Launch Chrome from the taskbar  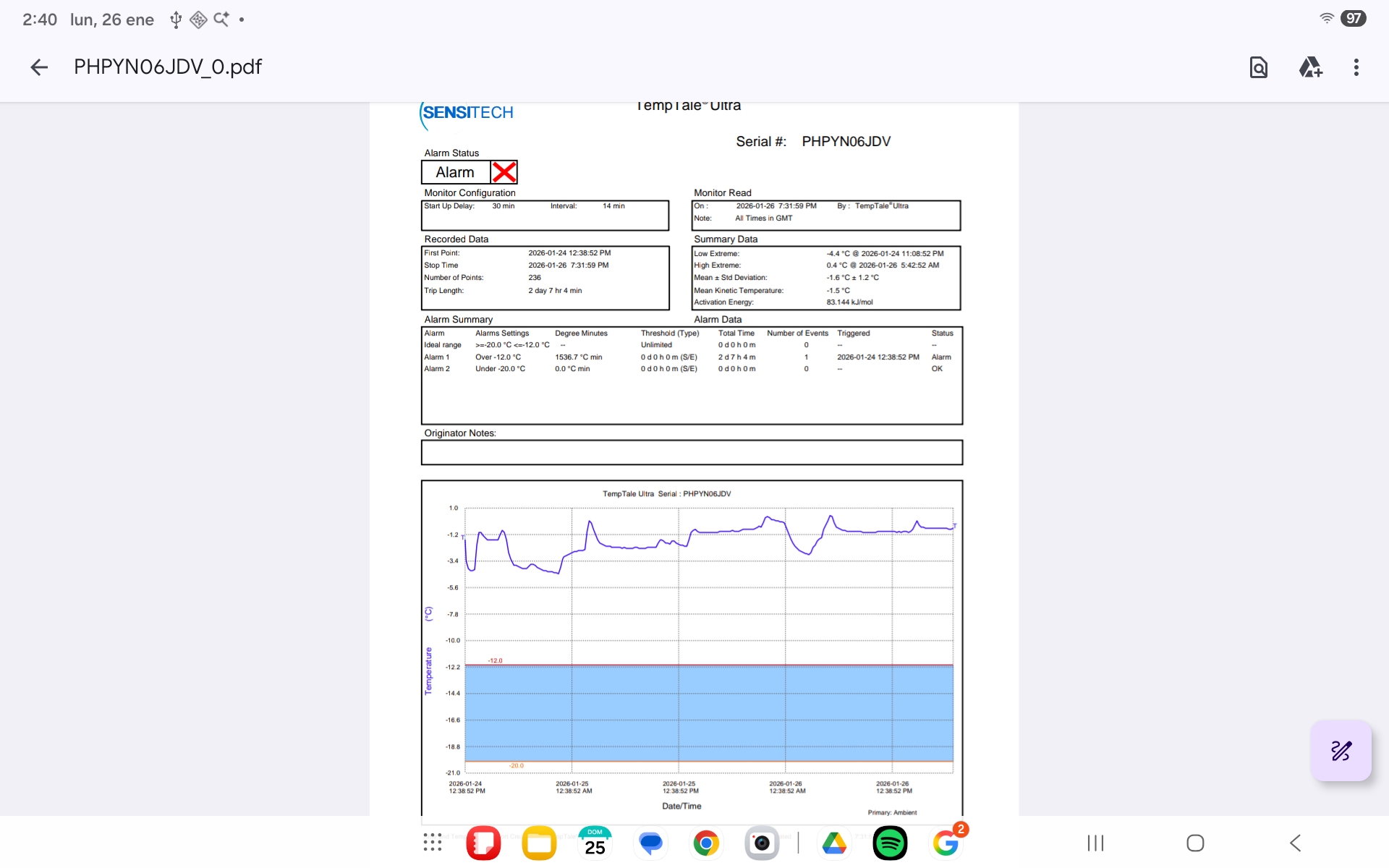pyautogui.click(x=706, y=843)
